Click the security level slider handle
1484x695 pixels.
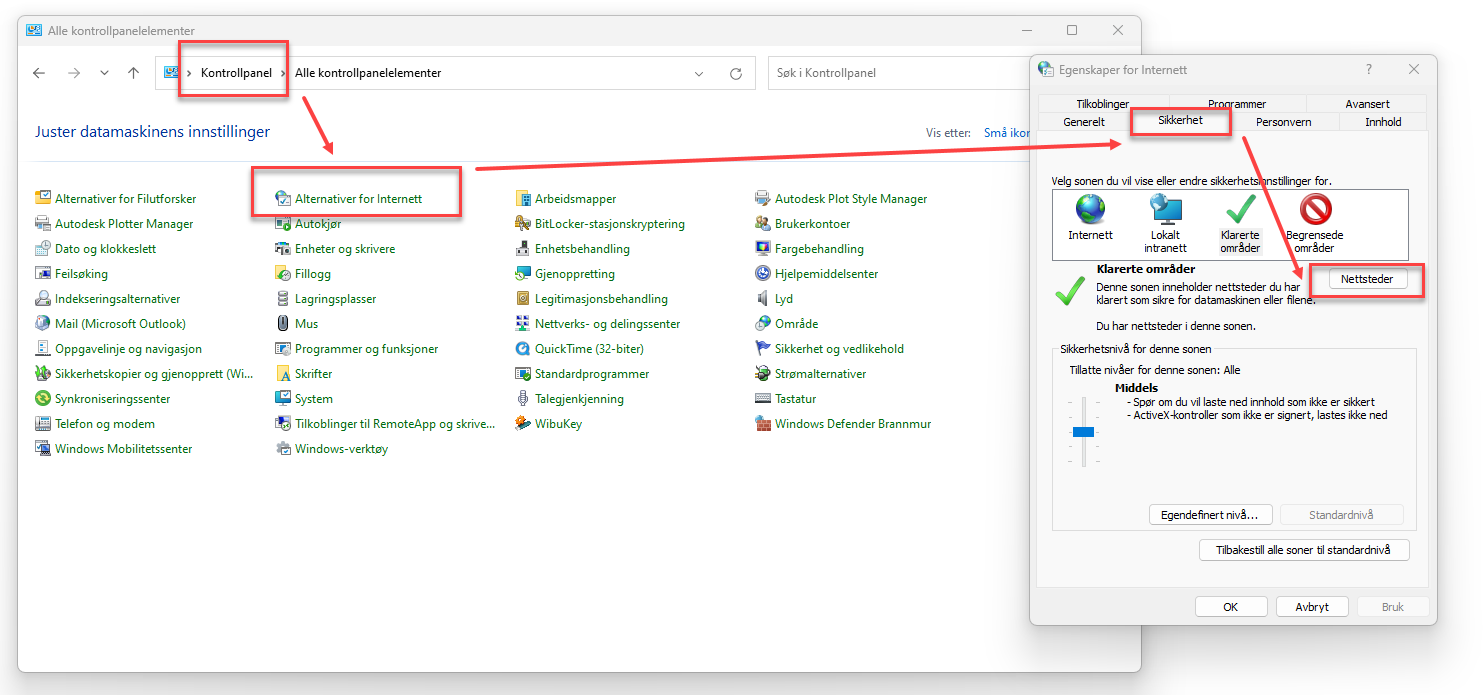[1083, 432]
